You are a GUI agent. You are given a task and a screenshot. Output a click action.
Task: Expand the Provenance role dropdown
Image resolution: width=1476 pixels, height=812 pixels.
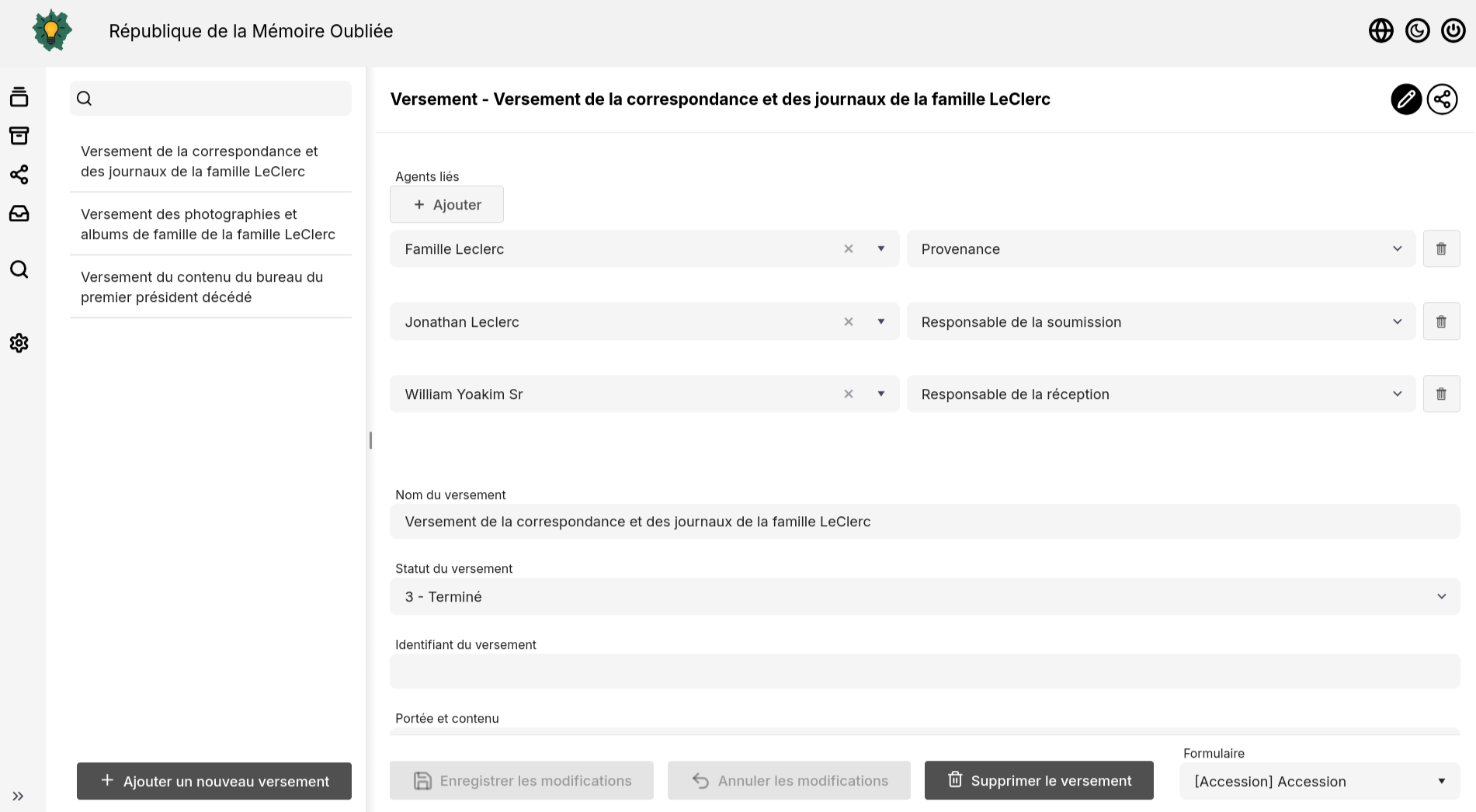coord(1397,248)
